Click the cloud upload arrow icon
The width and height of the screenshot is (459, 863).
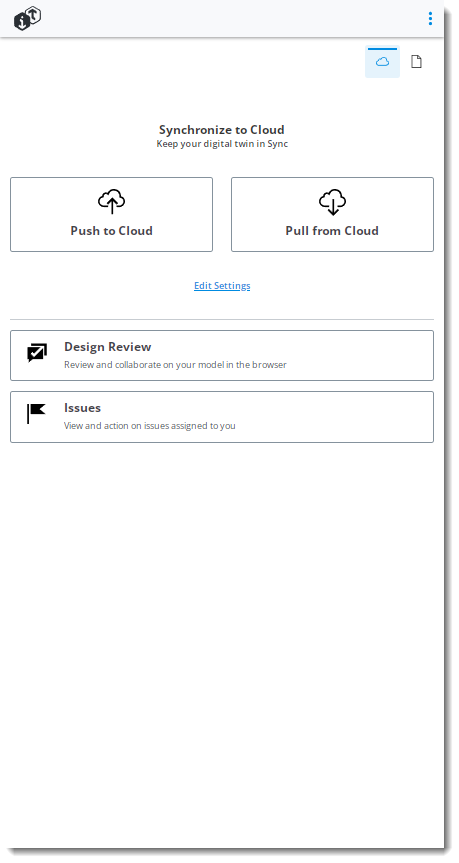click(x=112, y=202)
